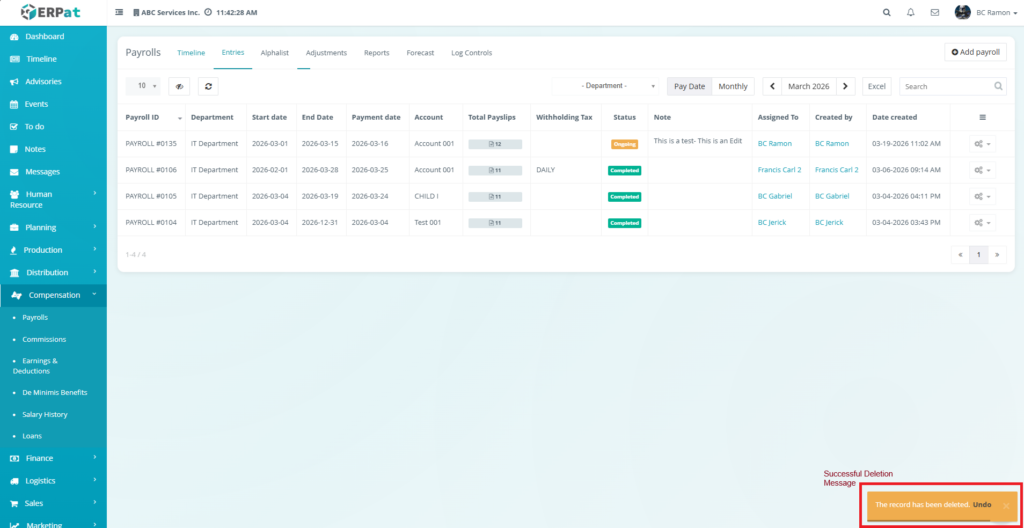Click the search magnifier icon in top bar
The width and height of the screenshot is (1024, 528).
click(886, 12)
